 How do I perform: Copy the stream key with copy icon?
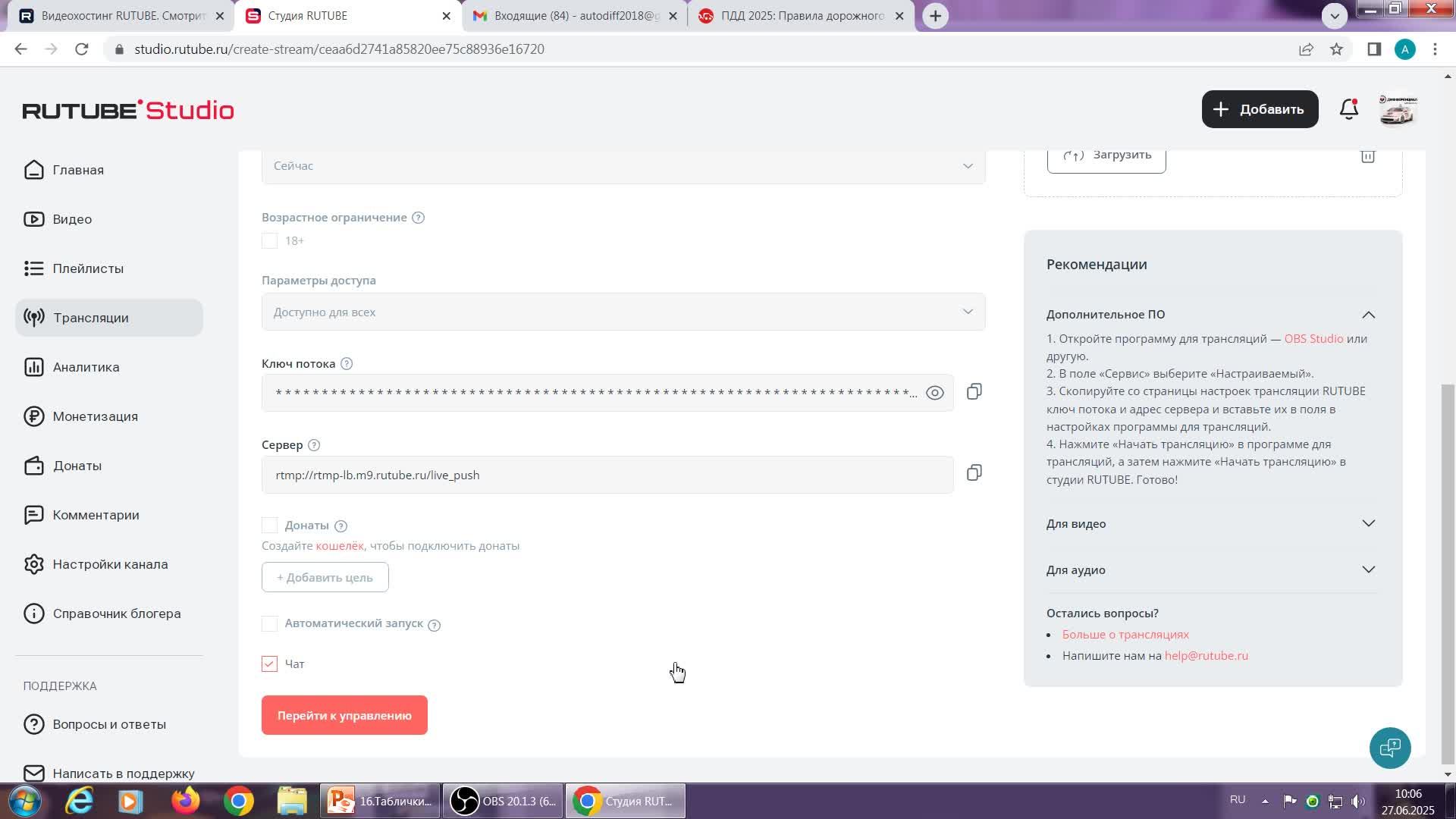[x=974, y=392]
